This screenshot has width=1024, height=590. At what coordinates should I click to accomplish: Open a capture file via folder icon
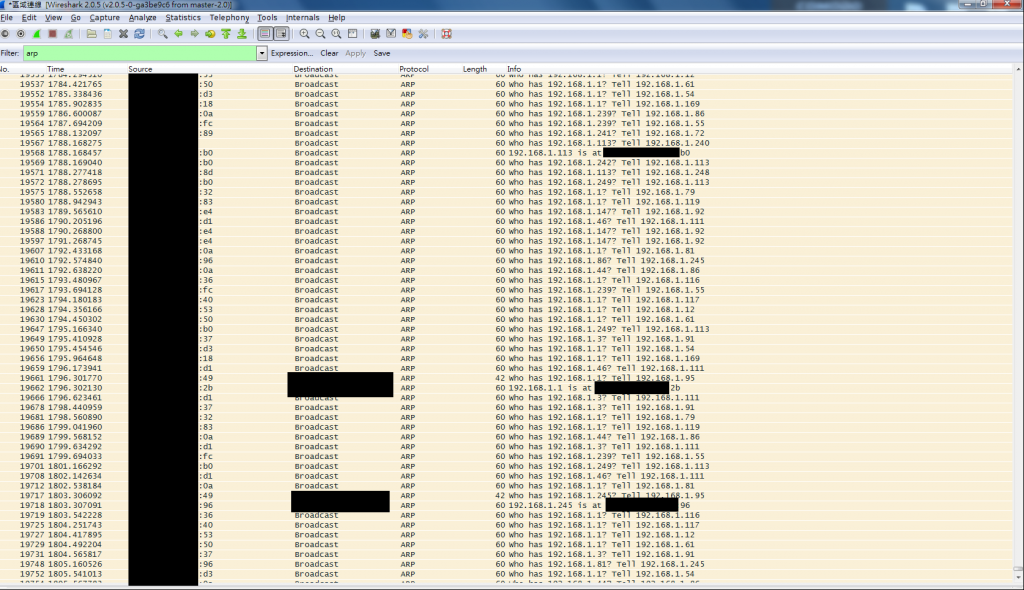coord(91,34)
